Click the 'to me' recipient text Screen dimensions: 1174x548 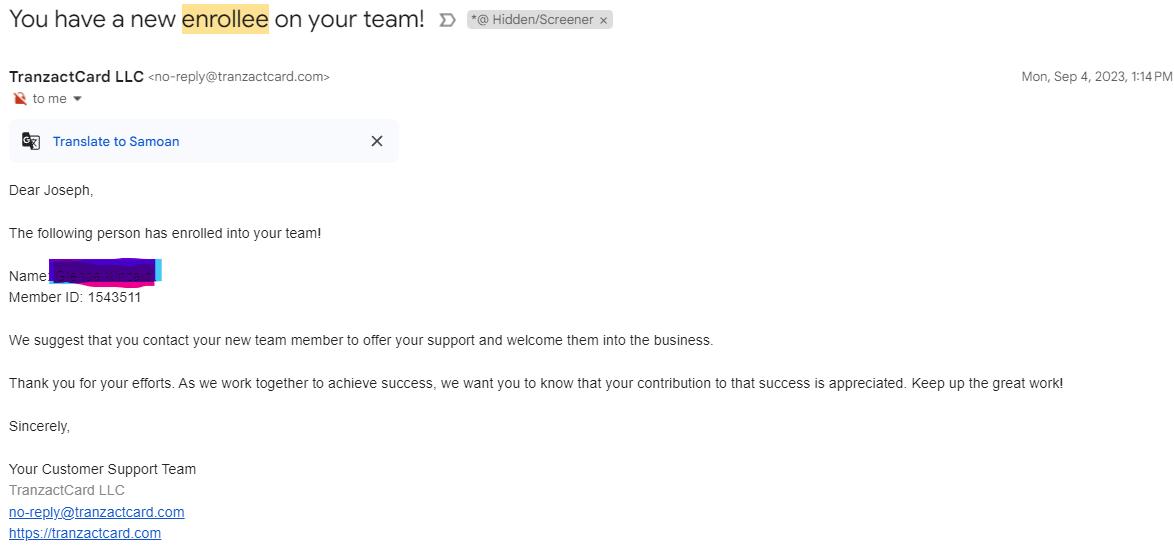coord(49,99)
